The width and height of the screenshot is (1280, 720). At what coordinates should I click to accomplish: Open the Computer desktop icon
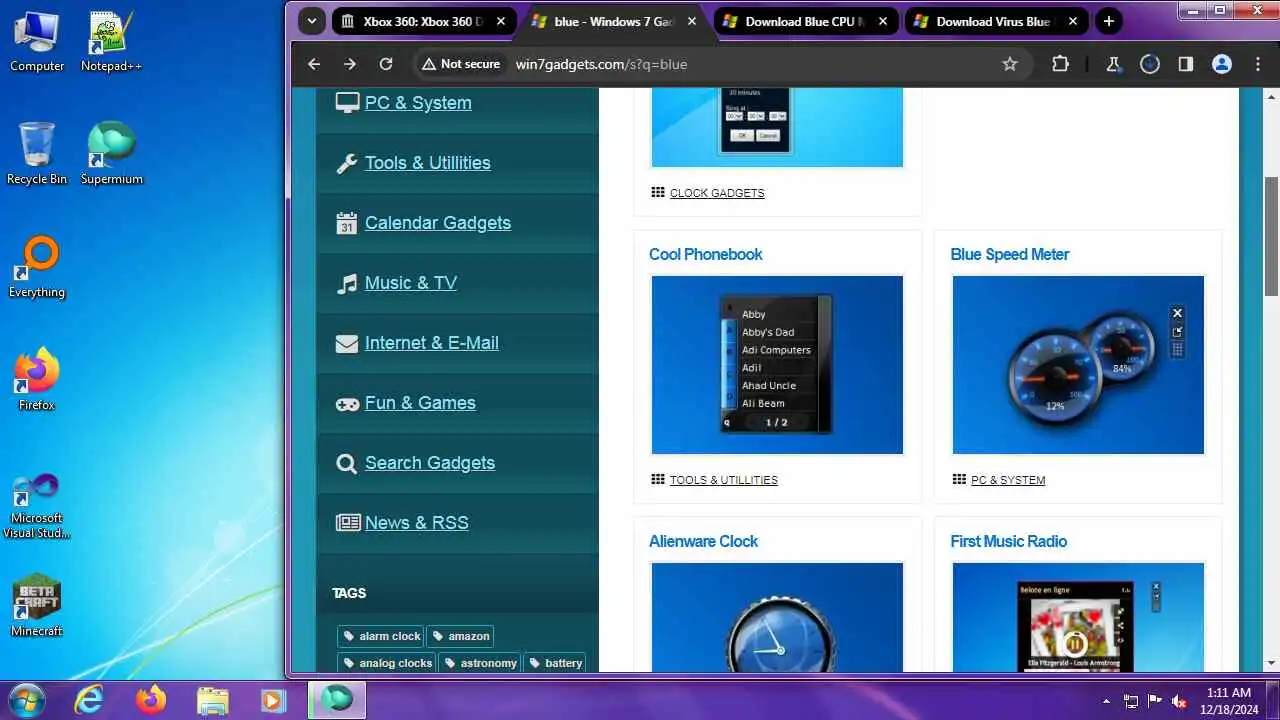pyautogui.click(x=37, y=42)
